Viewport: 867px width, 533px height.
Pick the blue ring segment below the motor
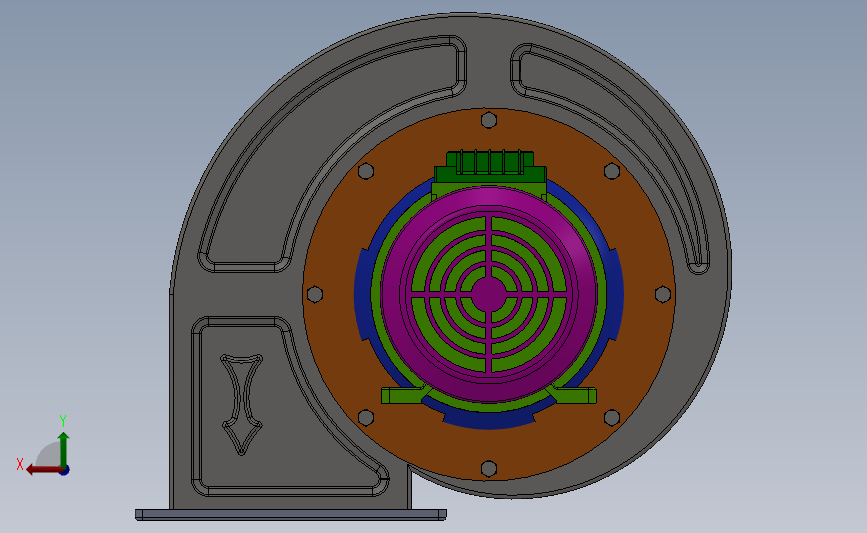coord(489,419)
